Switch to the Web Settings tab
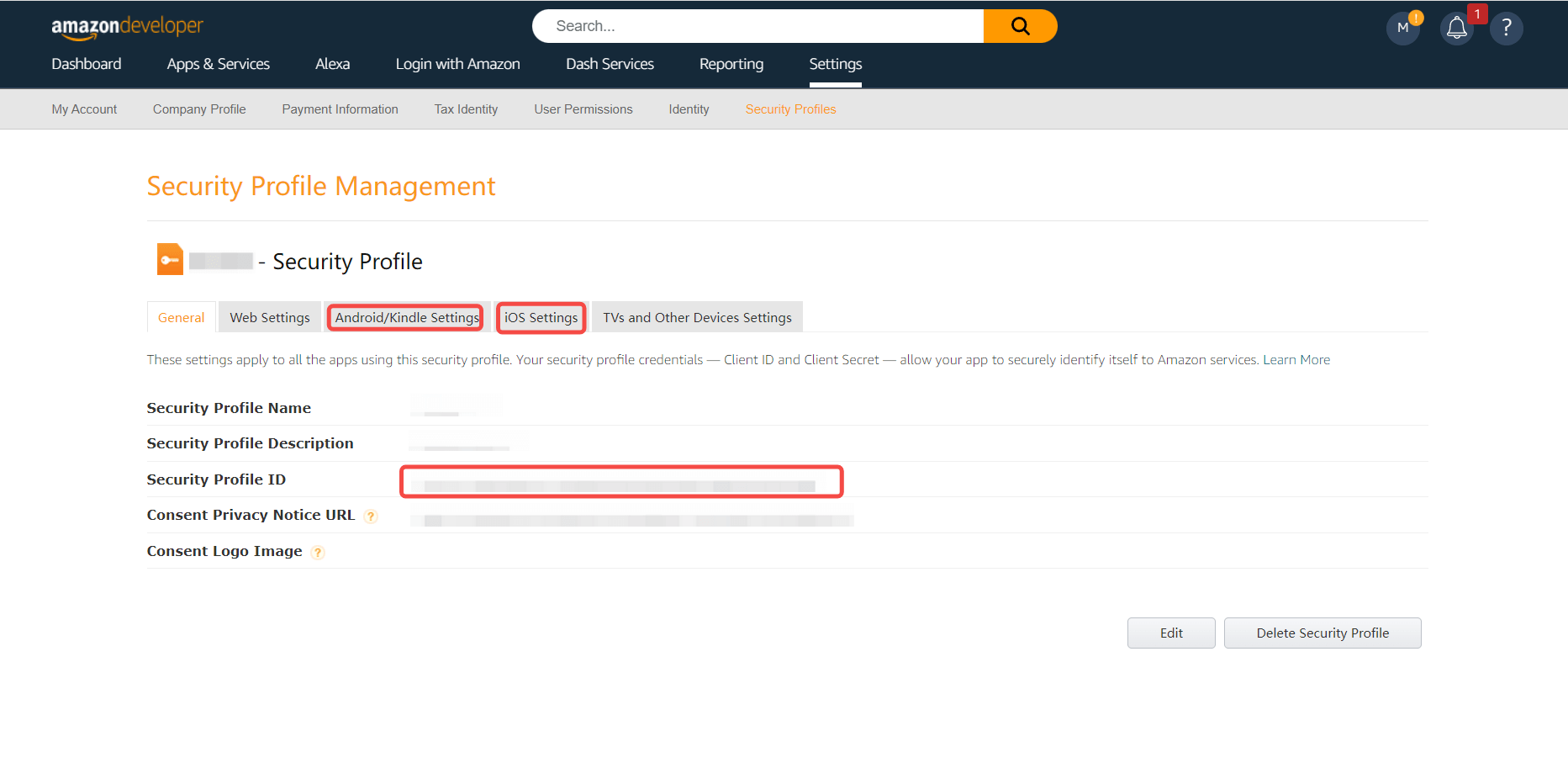Image resolution: width=1568 pixels, height=784 pixels. click(x=270, y=318)
